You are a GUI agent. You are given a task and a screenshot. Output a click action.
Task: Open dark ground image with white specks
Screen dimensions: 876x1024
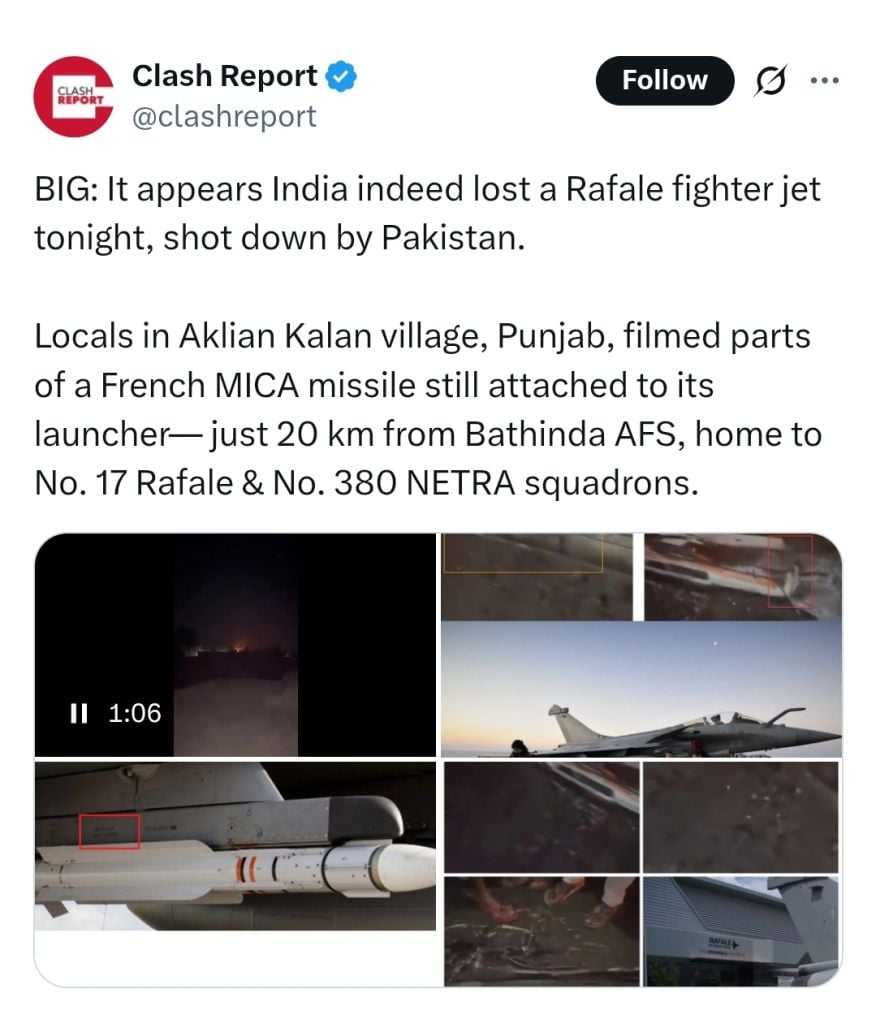[x=741, y=817]
